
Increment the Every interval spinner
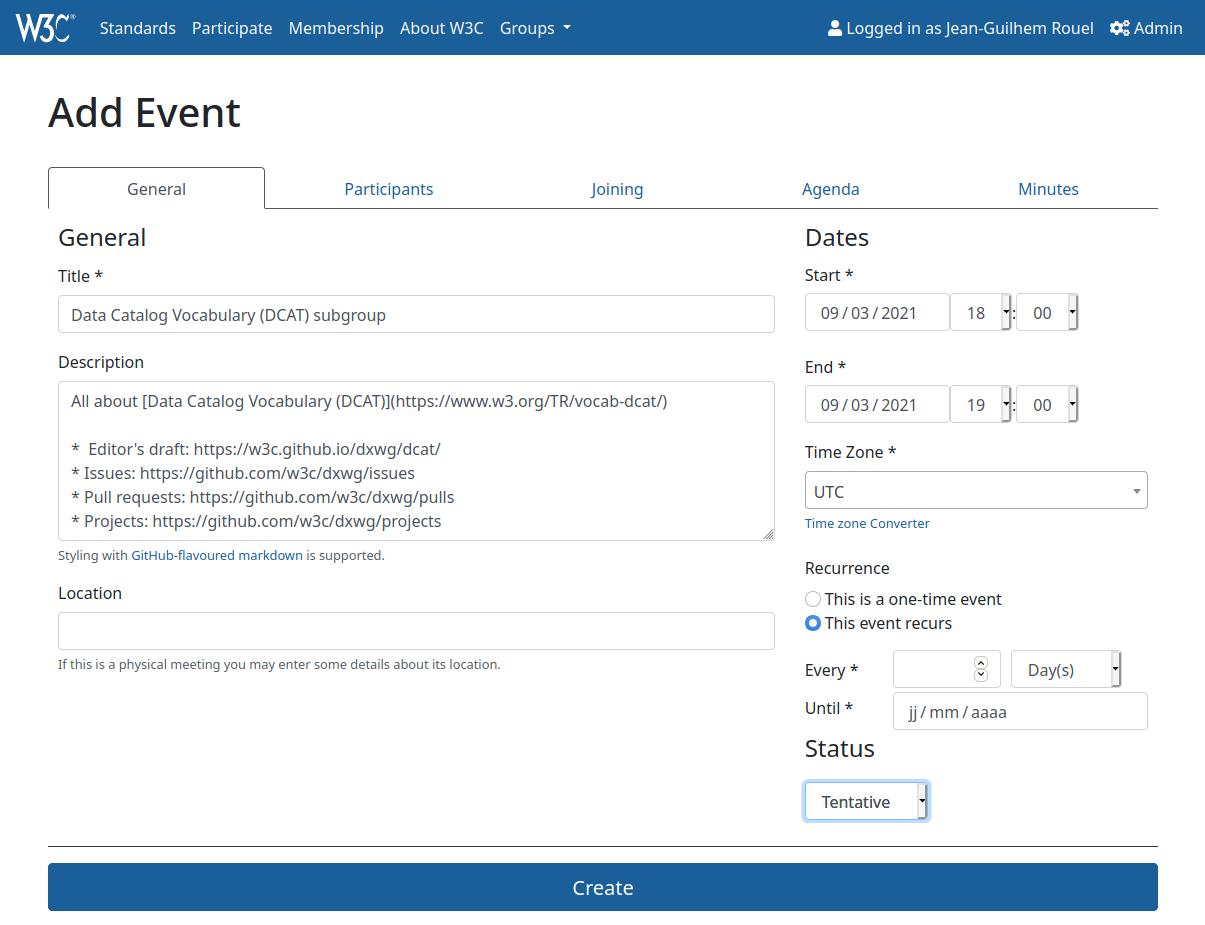point(980,663)
